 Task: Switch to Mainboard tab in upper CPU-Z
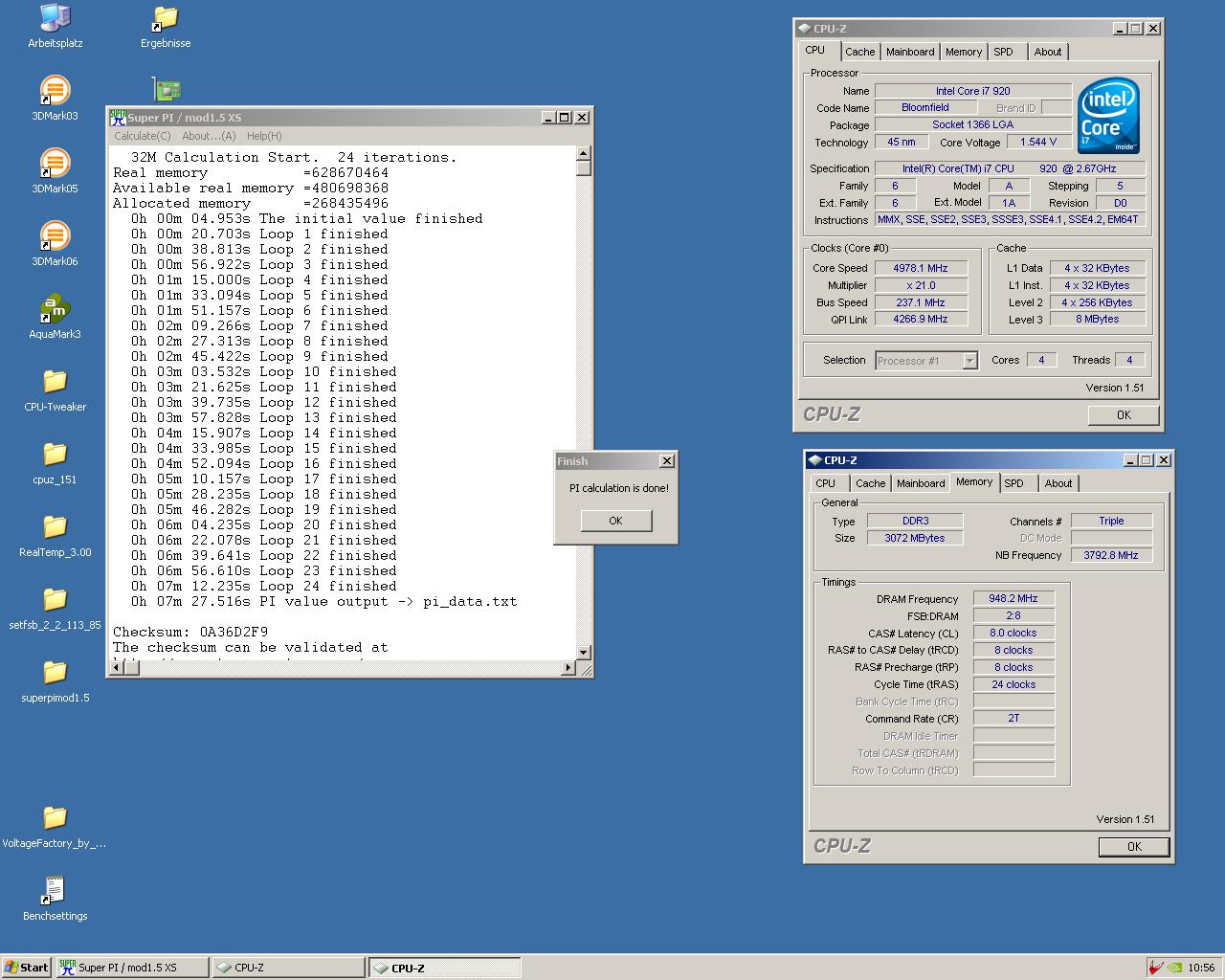910,52
